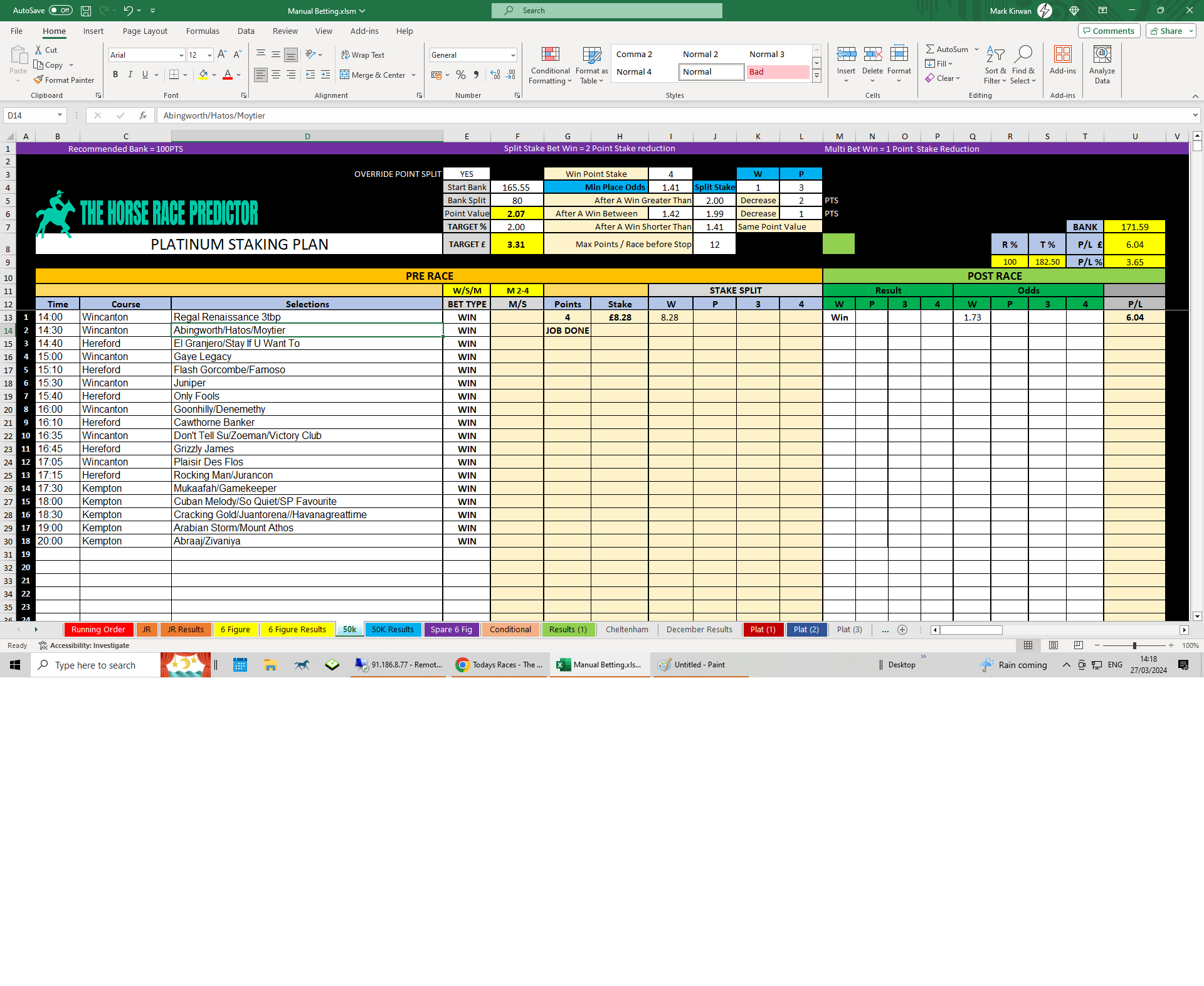Toggle Wrap Text on selected cell

pyautogui.click(x=362, y=55)
